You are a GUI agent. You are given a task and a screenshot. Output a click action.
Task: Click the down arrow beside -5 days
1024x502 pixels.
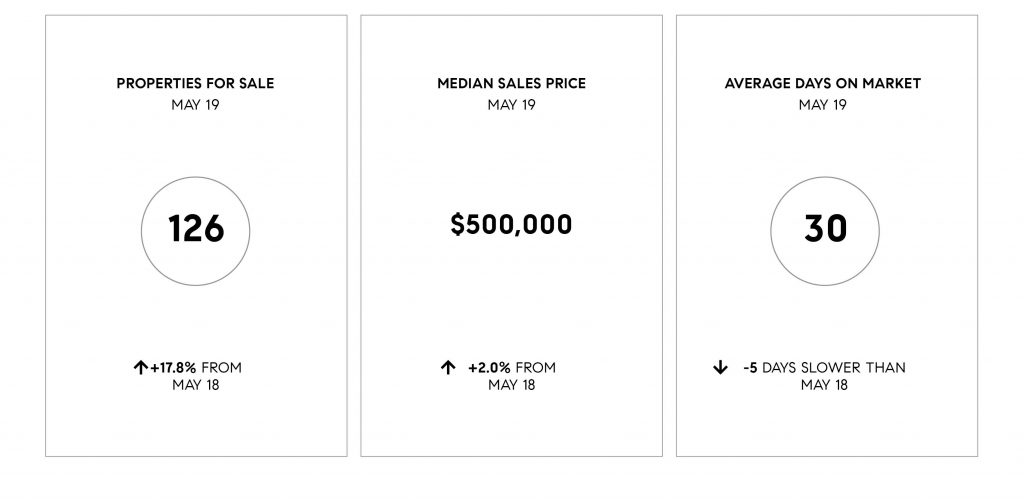coord(720,368)
